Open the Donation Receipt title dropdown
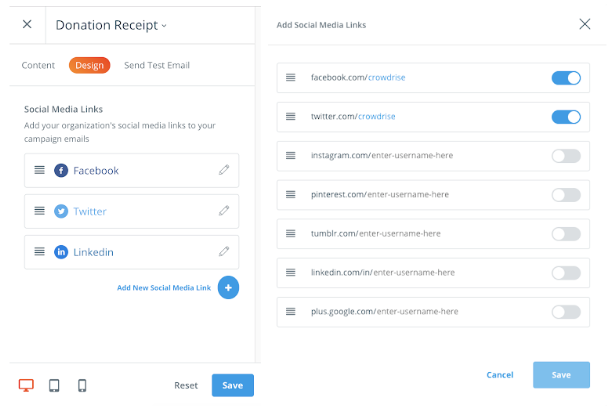613x414 pixels. point(111,25)
